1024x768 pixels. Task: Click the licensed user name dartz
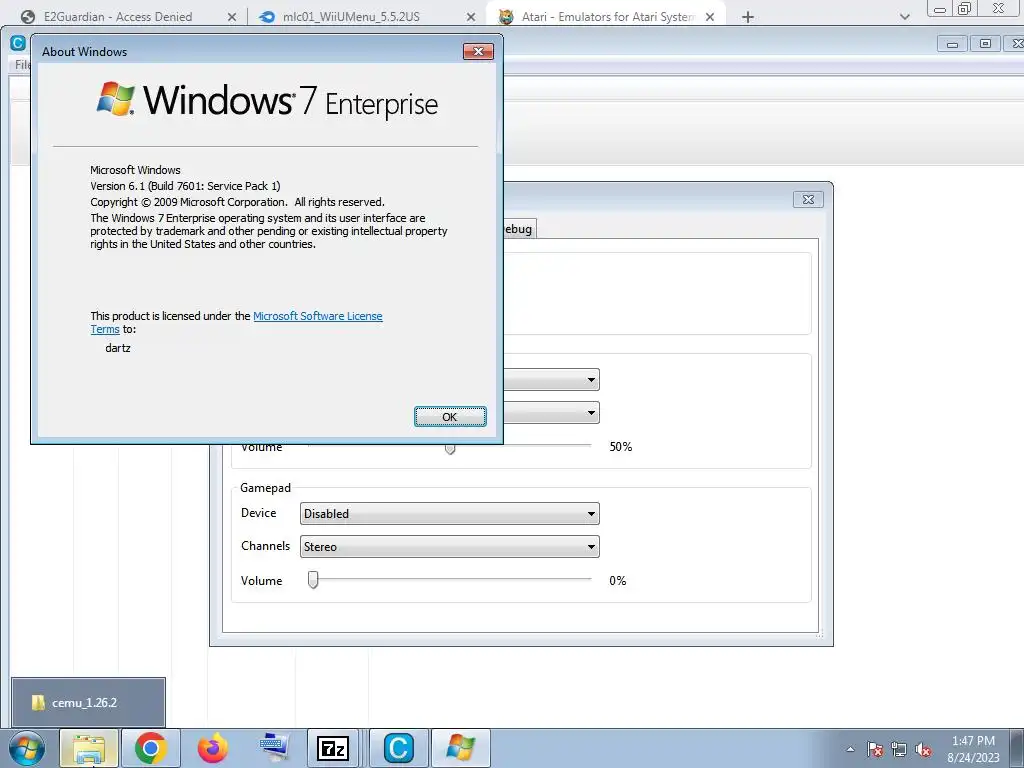click(118, 348)
